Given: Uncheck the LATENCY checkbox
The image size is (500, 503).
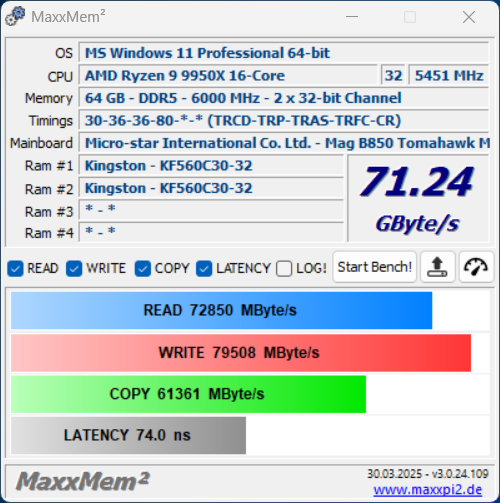Looking at the screenshot, I should point(204,269).
